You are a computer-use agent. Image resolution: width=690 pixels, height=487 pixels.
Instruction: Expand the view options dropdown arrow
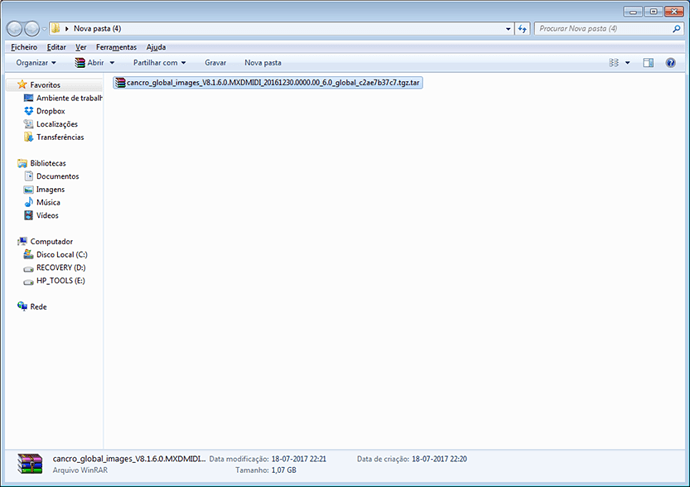tap(627, 62)
